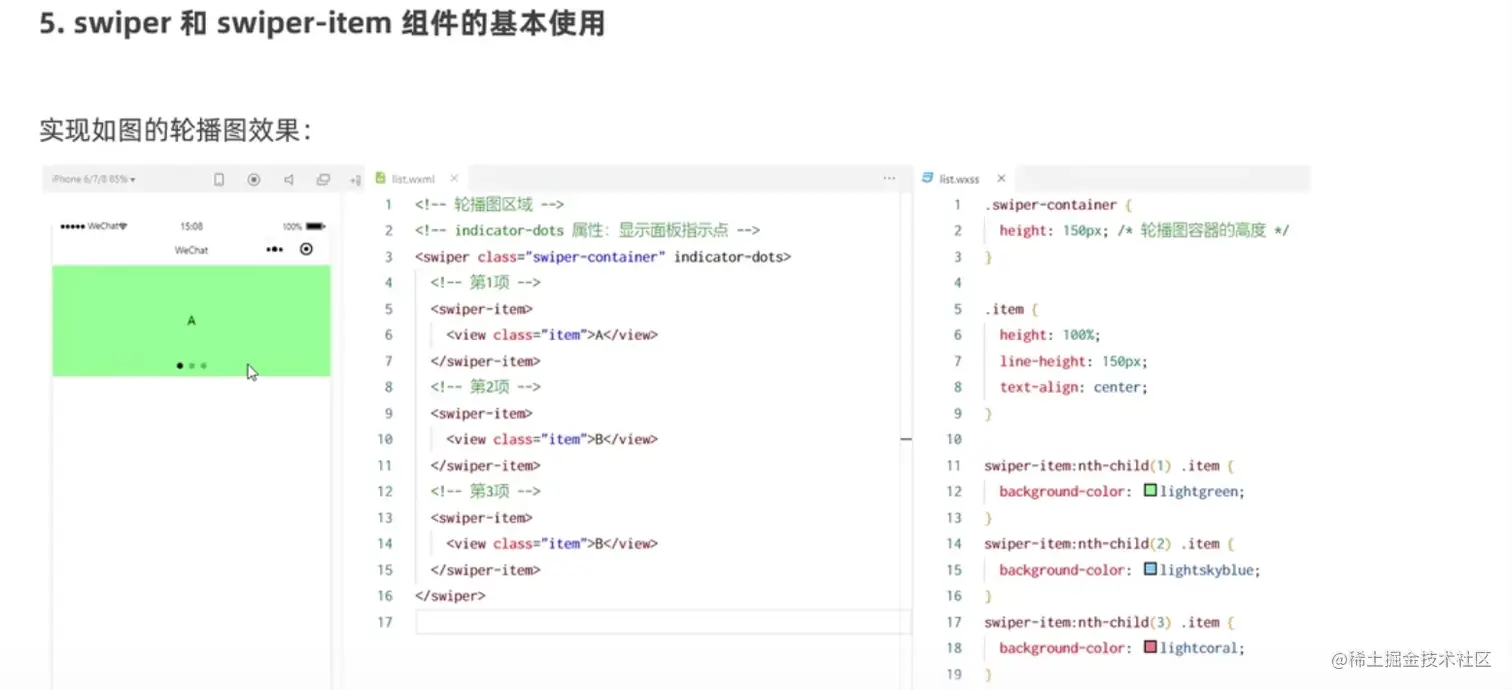Click the heading swiper 和 swiper-item 组件的基本使用
The height and width of the screenshot is (690, 1512).
322,22
